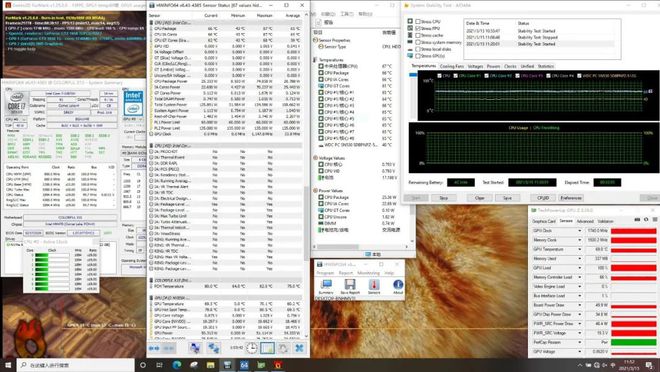Switch to Cooling Fans tab in AIDA64

pyautogui.click(x=452, y=66)
